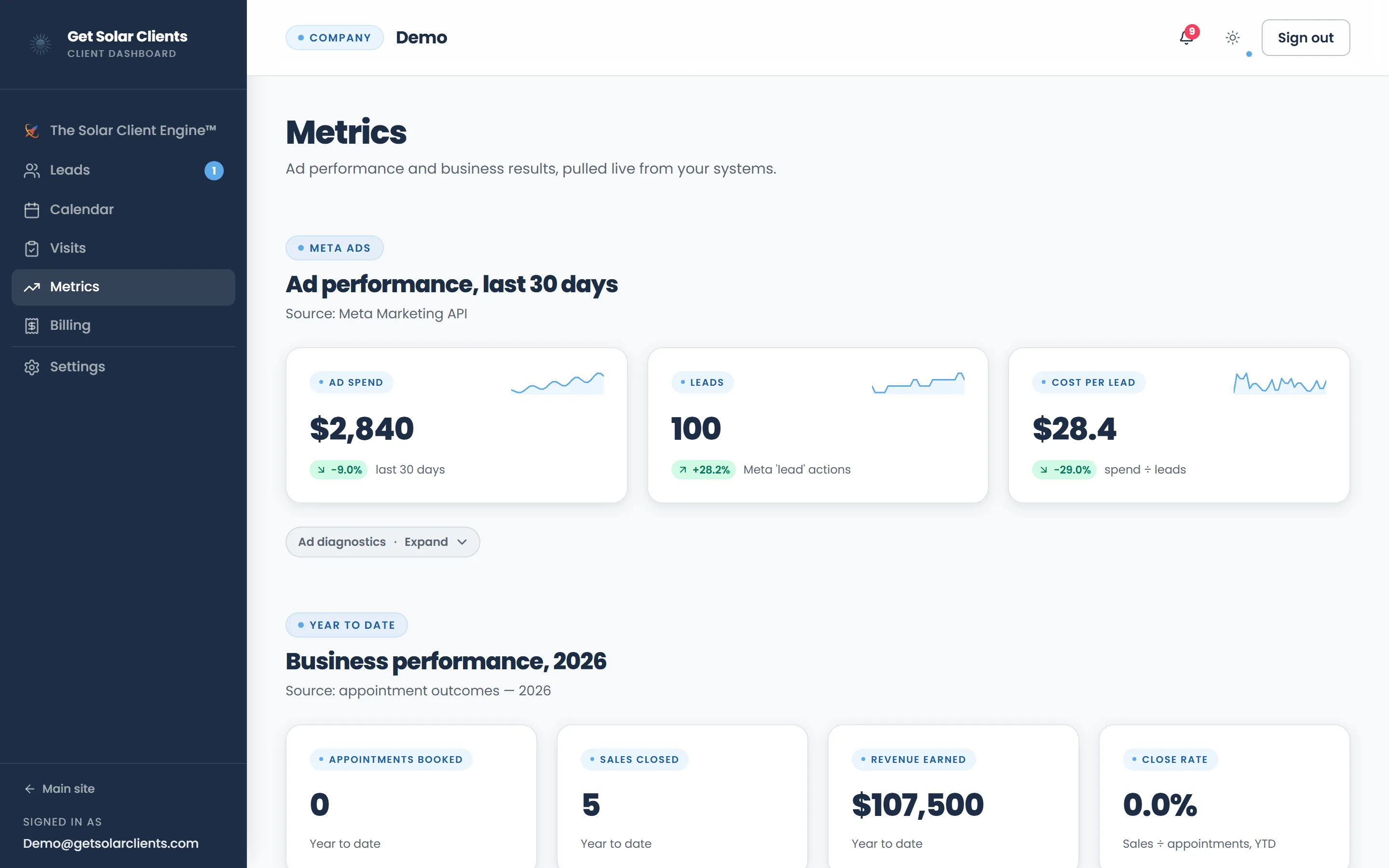Screen dimensions: 1389x868
Task: Click the $107,500 revenue value
Action: click(918, 805)
